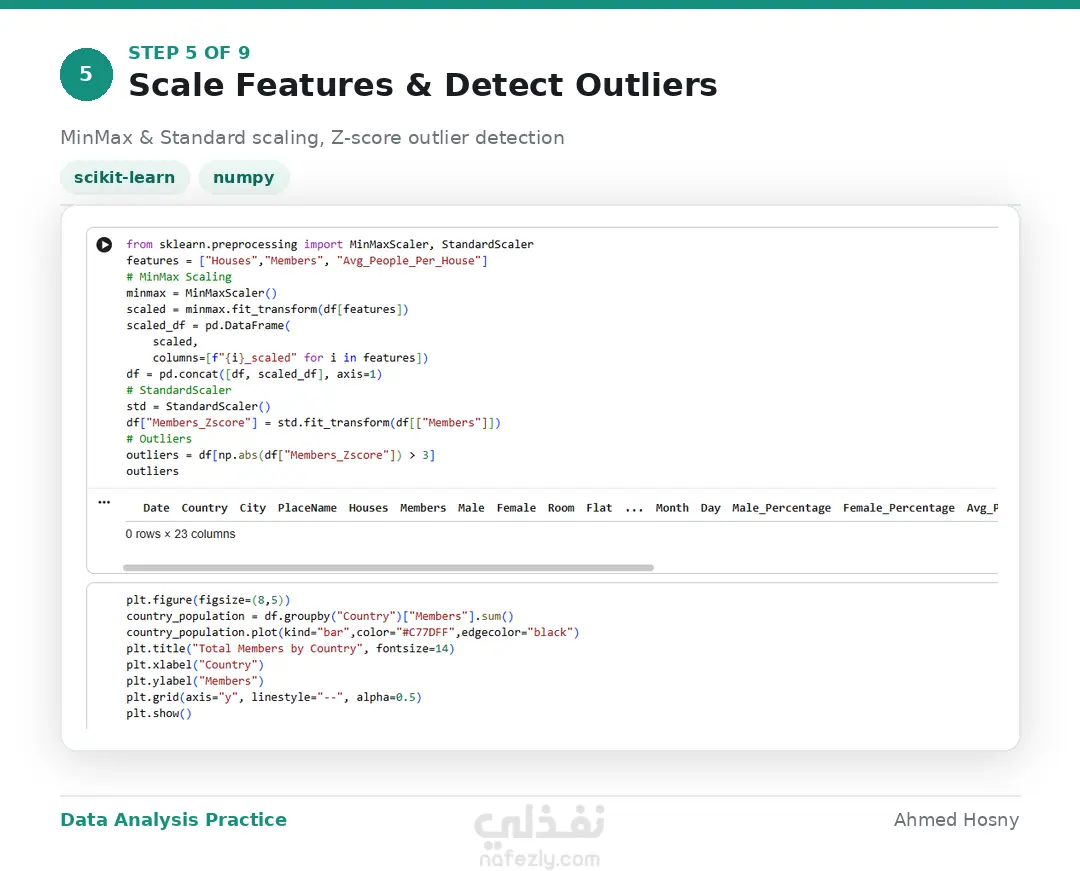Click the Members column header
1080x871 pixels.
pyautogui.click(x=423, y=508)
